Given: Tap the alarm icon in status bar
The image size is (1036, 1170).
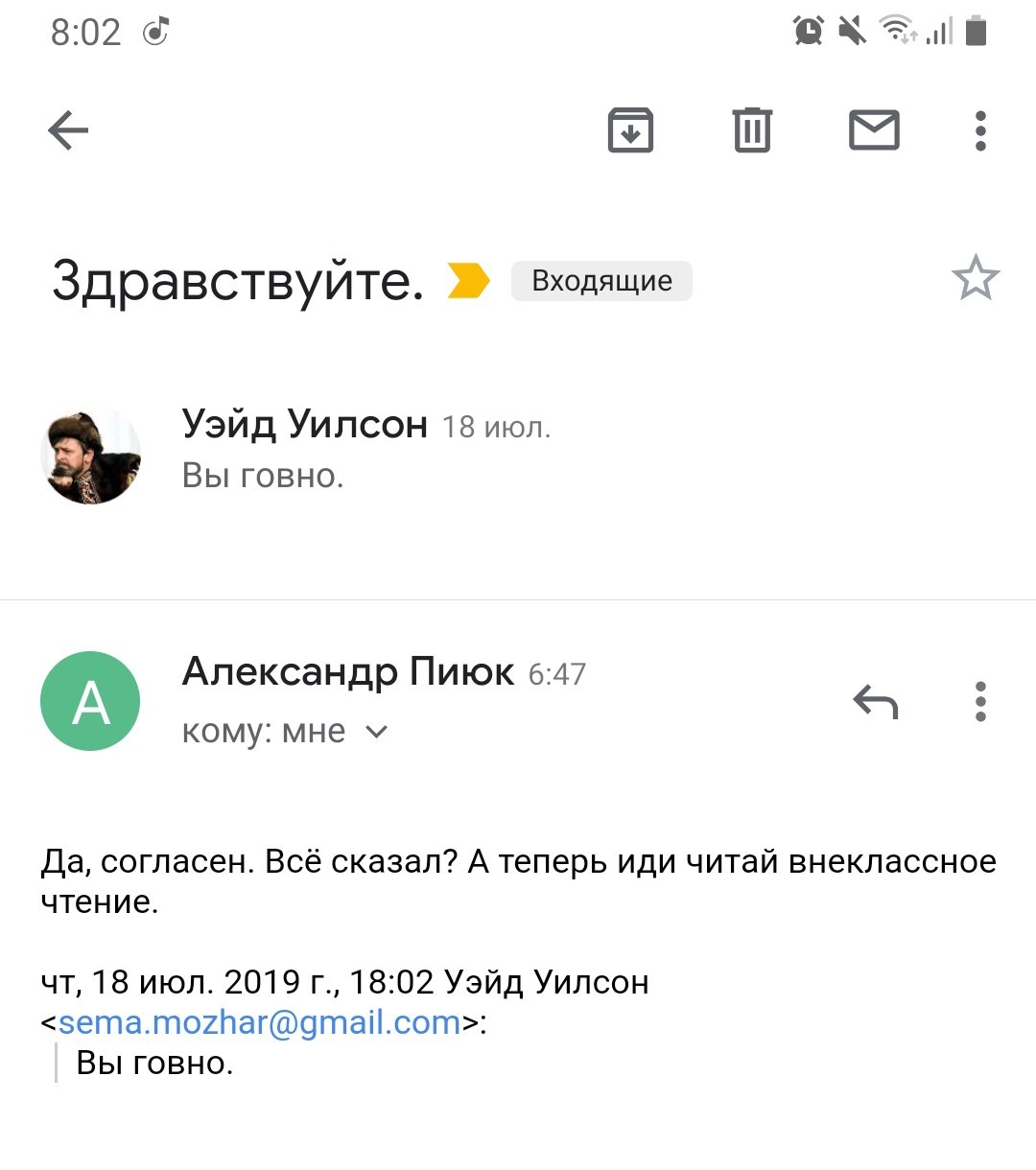Looking at the screenshot, I should [808, 31].
